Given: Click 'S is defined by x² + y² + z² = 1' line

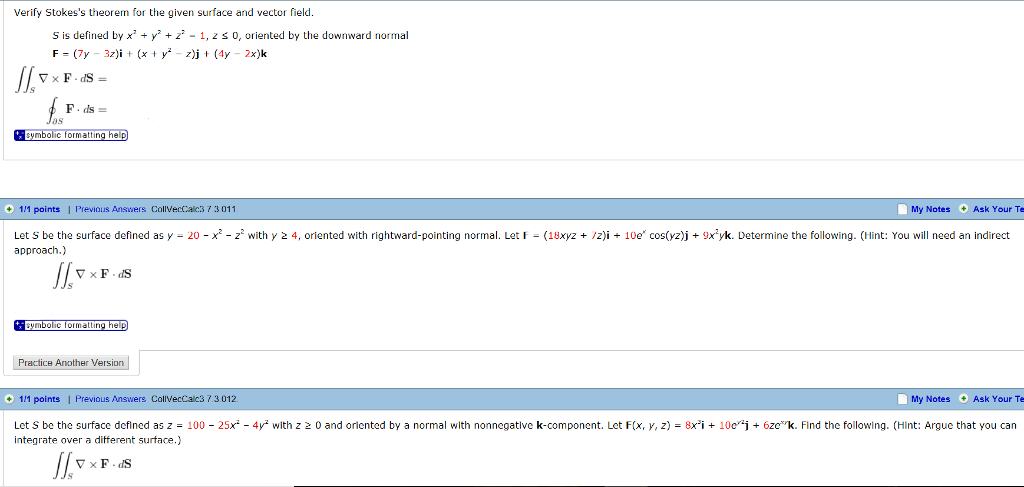Looking at the screenshot, I should click(230, 35).
